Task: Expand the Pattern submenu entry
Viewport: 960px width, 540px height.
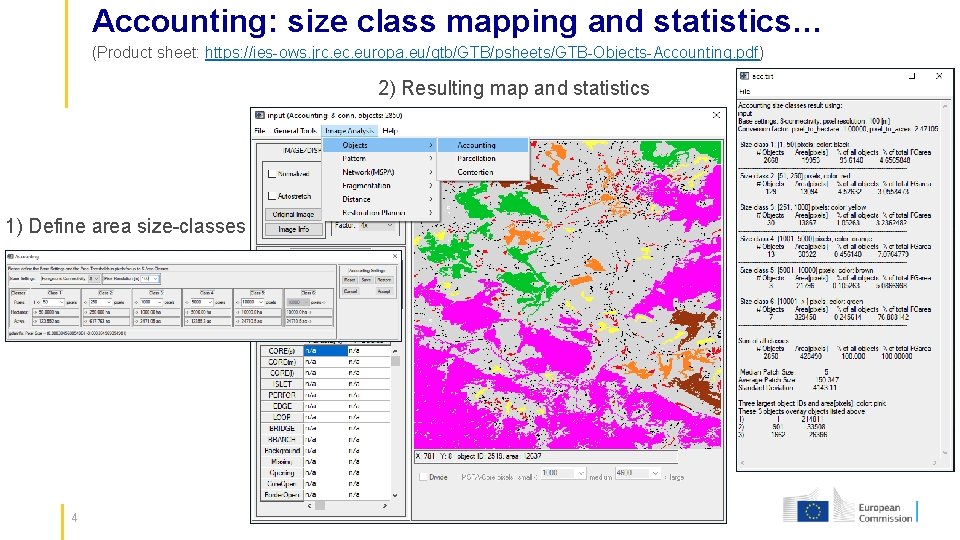Action: [380, 159]
